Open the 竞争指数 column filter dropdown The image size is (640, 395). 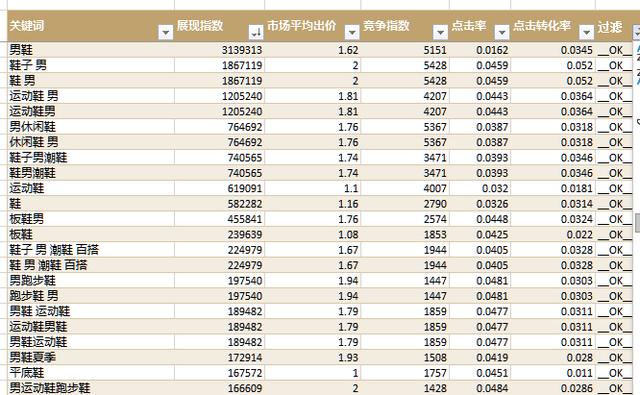click(x=440, y=32)
